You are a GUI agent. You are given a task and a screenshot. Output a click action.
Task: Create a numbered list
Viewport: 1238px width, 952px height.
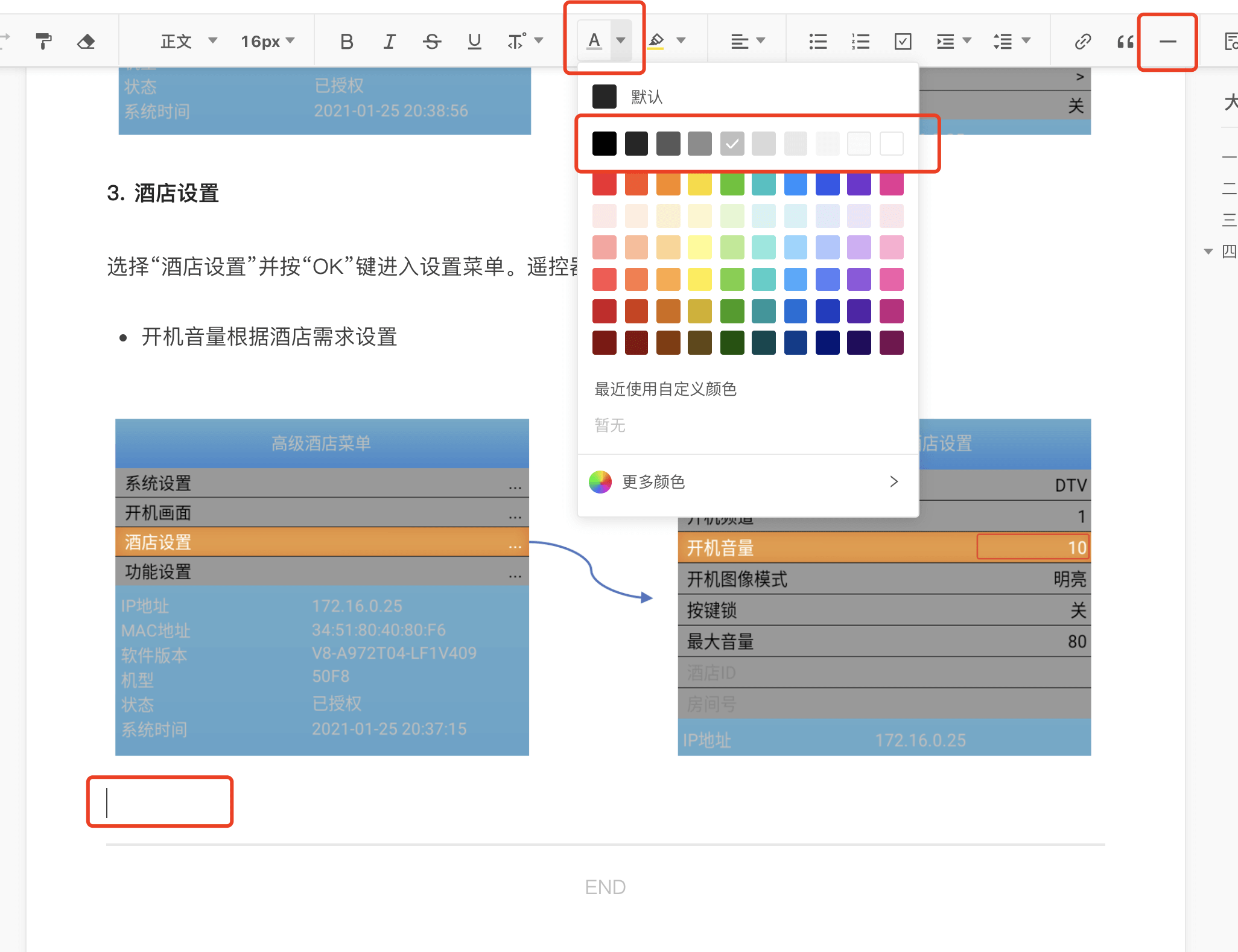coord(860,41)
